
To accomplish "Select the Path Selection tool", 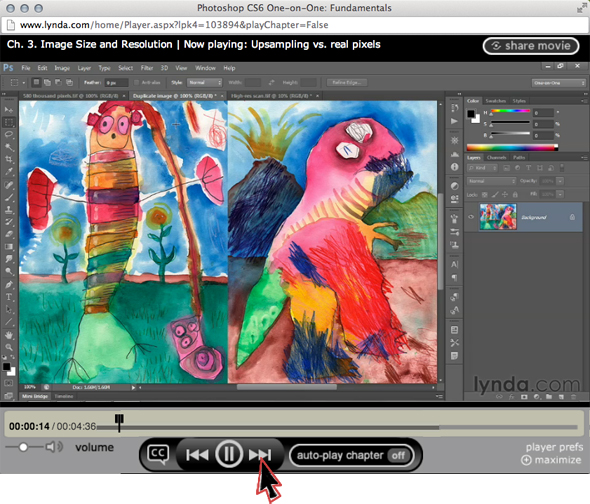I will [9, 309].
